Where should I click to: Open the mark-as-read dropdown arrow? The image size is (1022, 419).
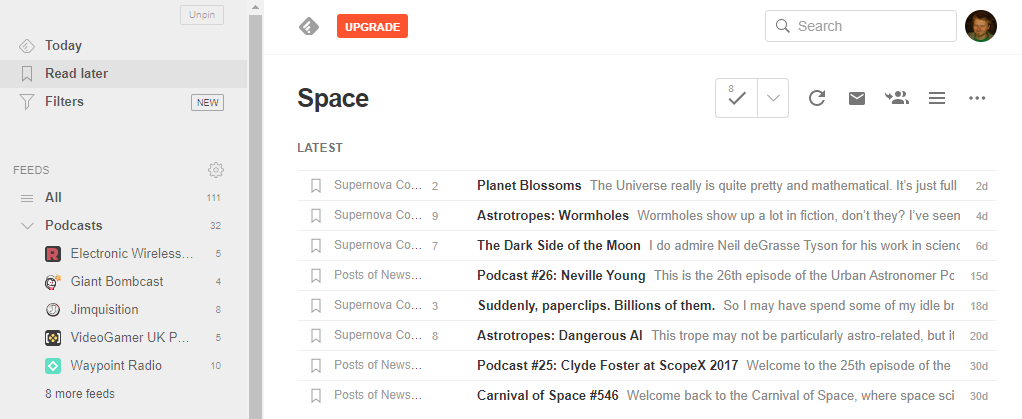pyautogui.click(x=773, y=98)
